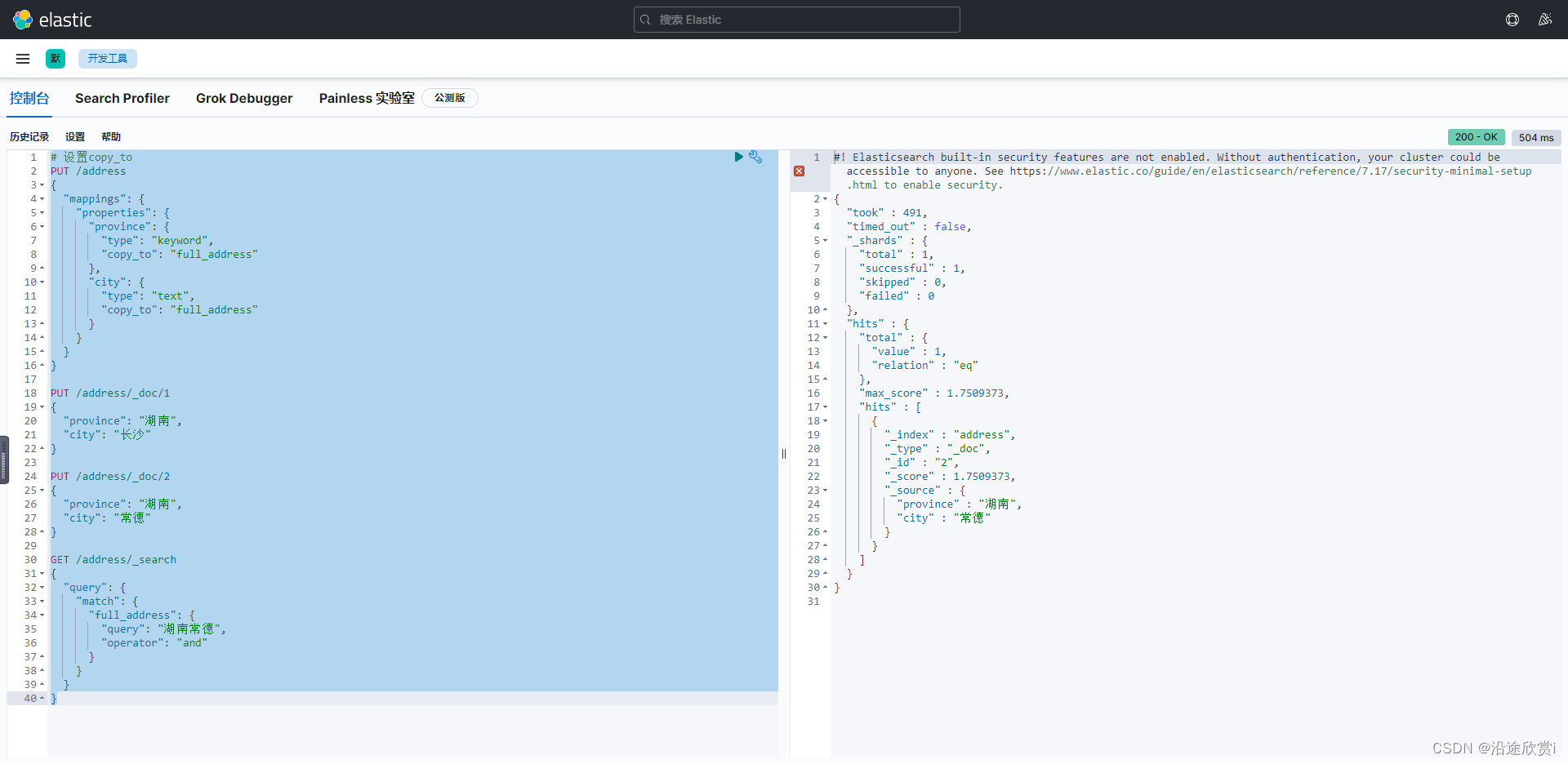Image resolution: width=1568 pixels, height=764 pixels.
Task: Click the PUT /address/_doc/1 request line
Action: (x=110, y=393)
